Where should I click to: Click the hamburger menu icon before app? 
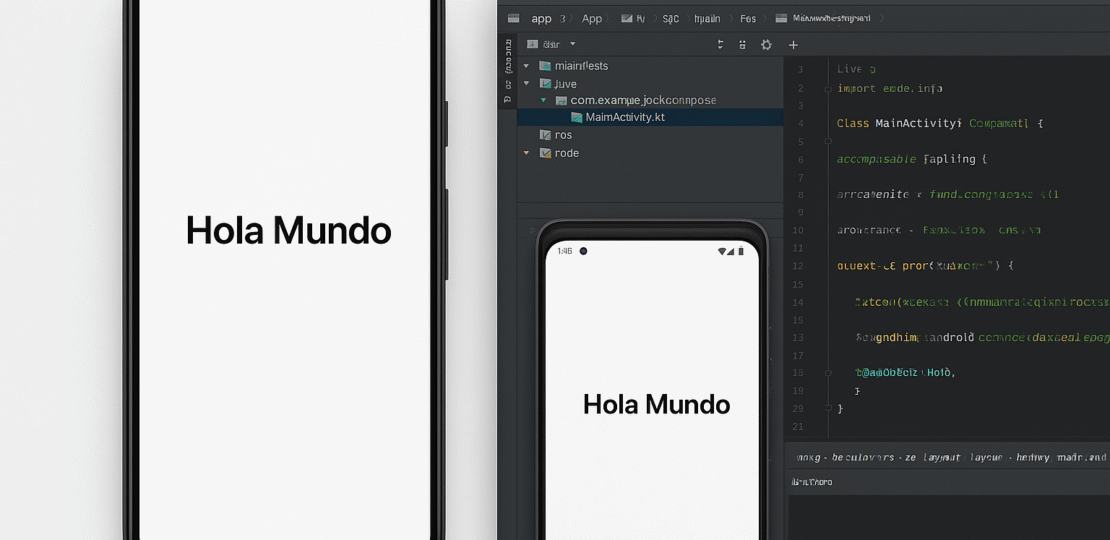pyautogui.click(x=513, y=18)
